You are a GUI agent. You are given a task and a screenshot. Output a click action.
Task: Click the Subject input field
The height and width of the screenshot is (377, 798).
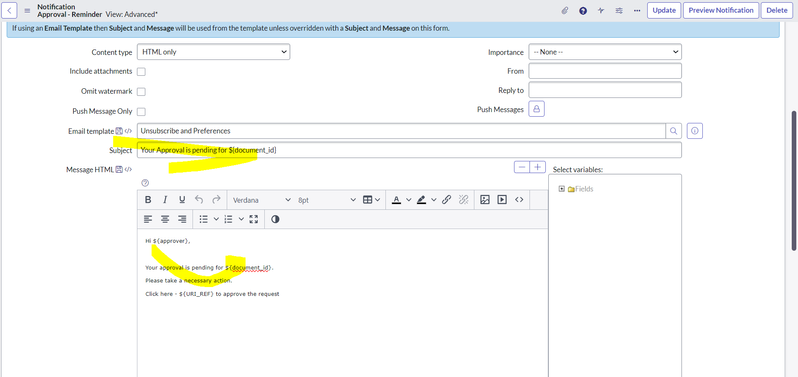409,150
